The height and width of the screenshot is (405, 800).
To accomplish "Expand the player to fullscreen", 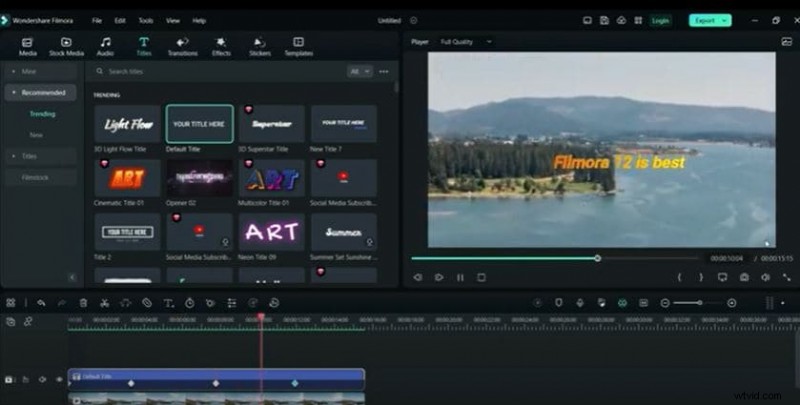I will coord(787,277).
